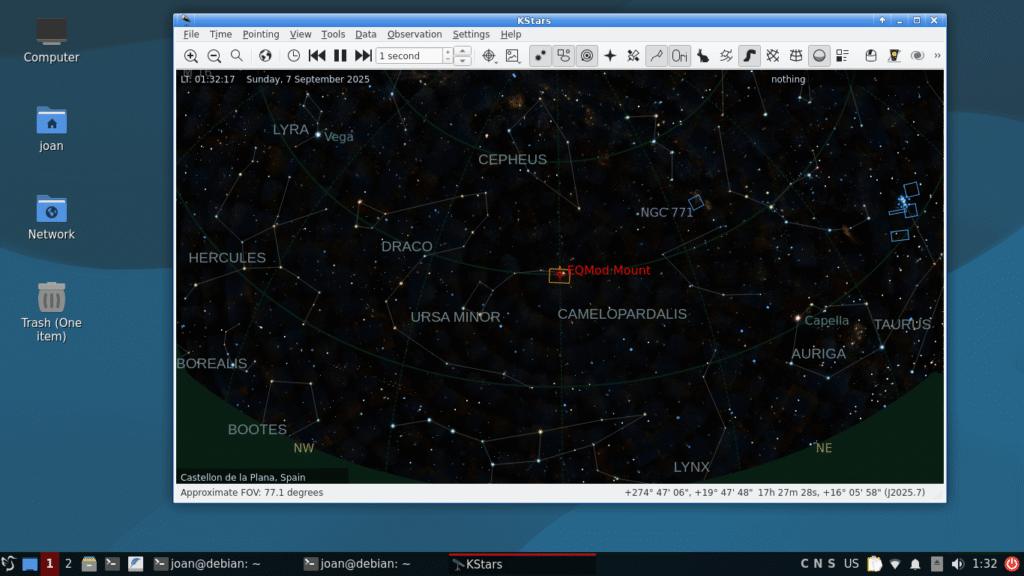Open the Pointing menu
The height and width of the screenshot is (576, 1024).
261,34
